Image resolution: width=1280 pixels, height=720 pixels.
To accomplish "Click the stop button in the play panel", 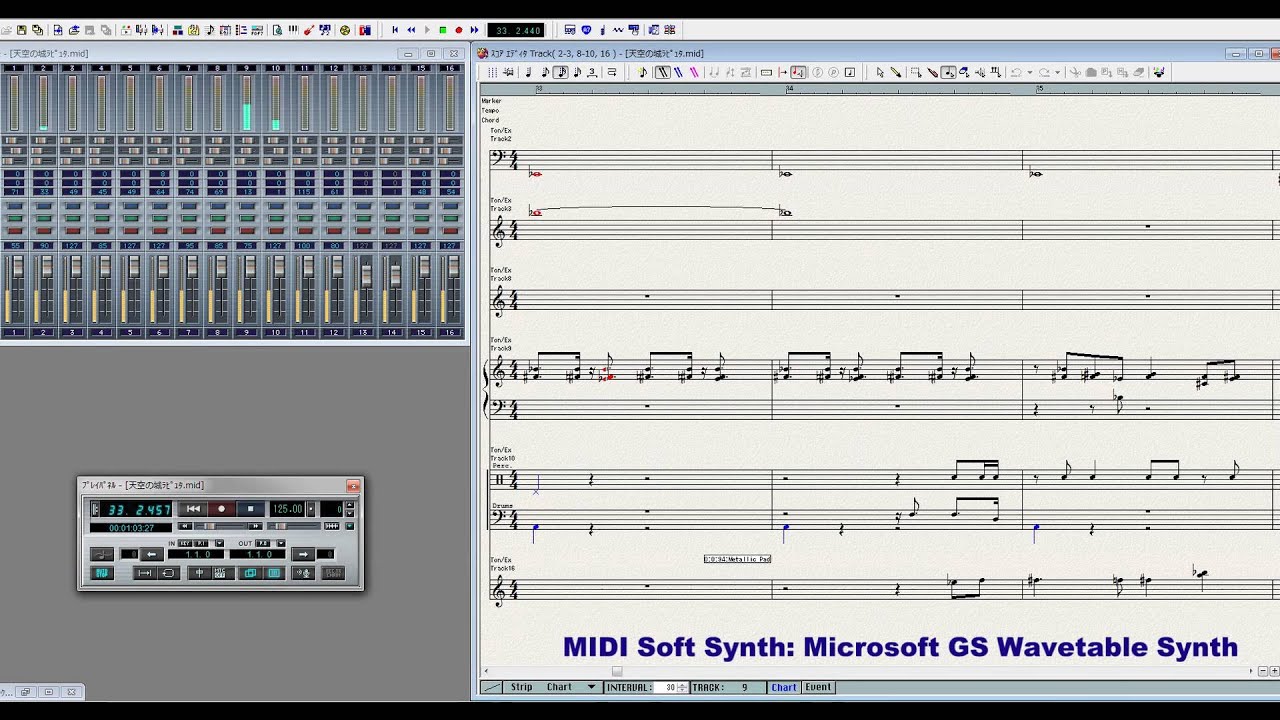I will coord(250,509).
